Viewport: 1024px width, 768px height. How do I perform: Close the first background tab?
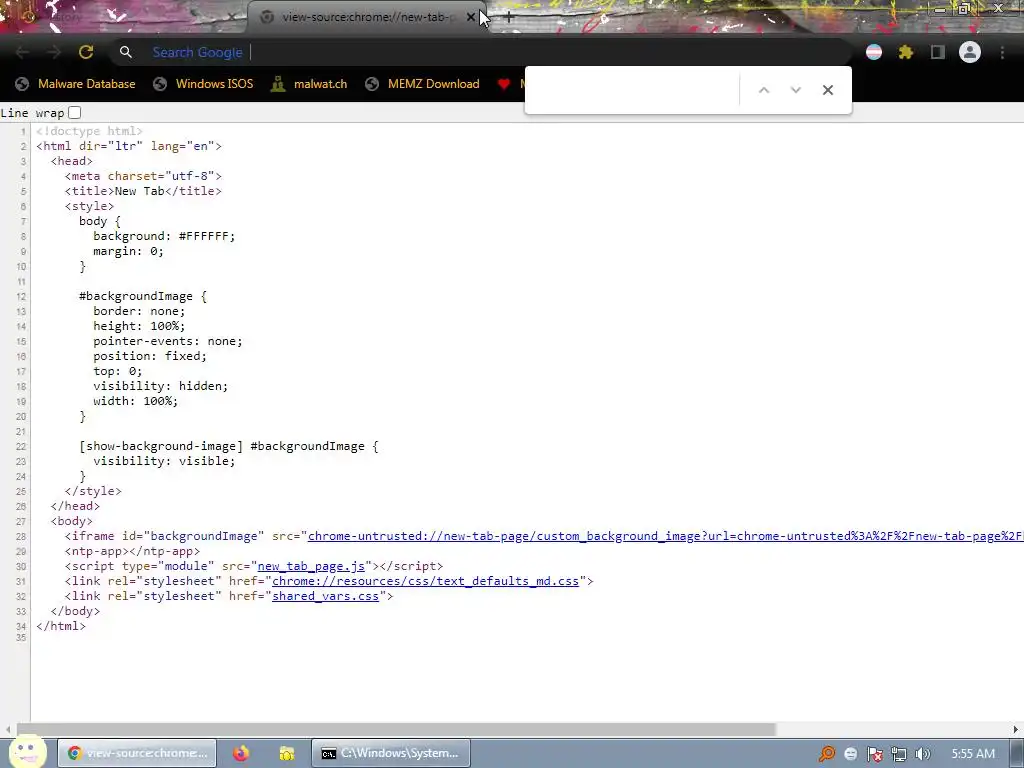coord(231,17)
